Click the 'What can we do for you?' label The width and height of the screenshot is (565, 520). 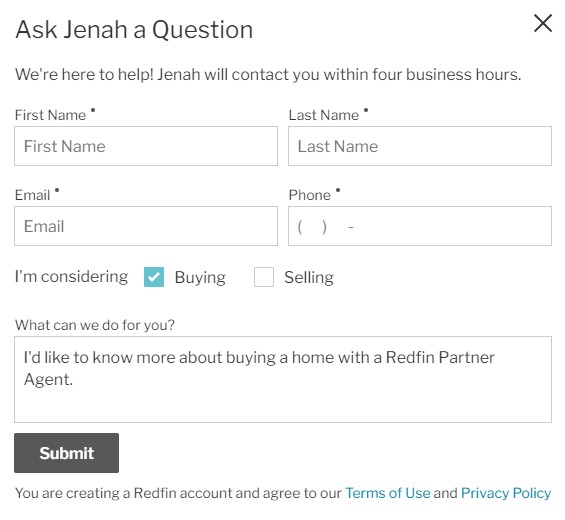tap(95, 325)
